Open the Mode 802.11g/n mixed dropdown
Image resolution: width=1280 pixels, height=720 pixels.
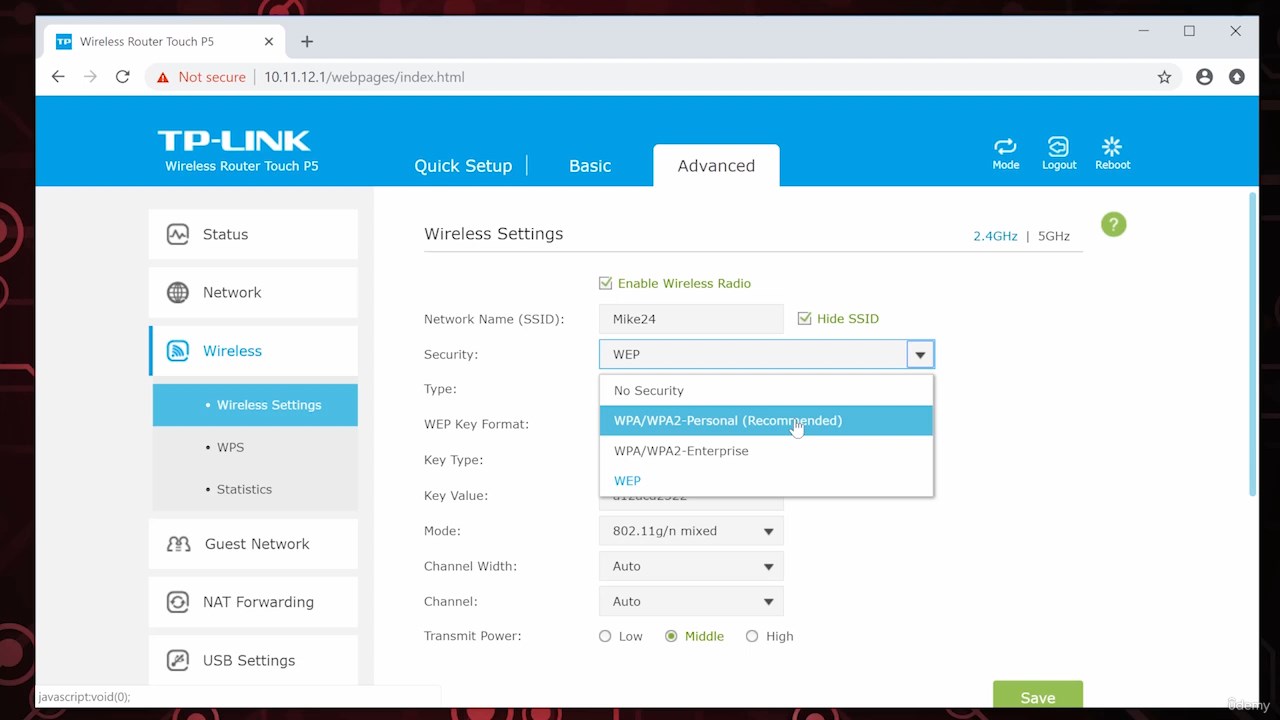[x=691, y=531]
